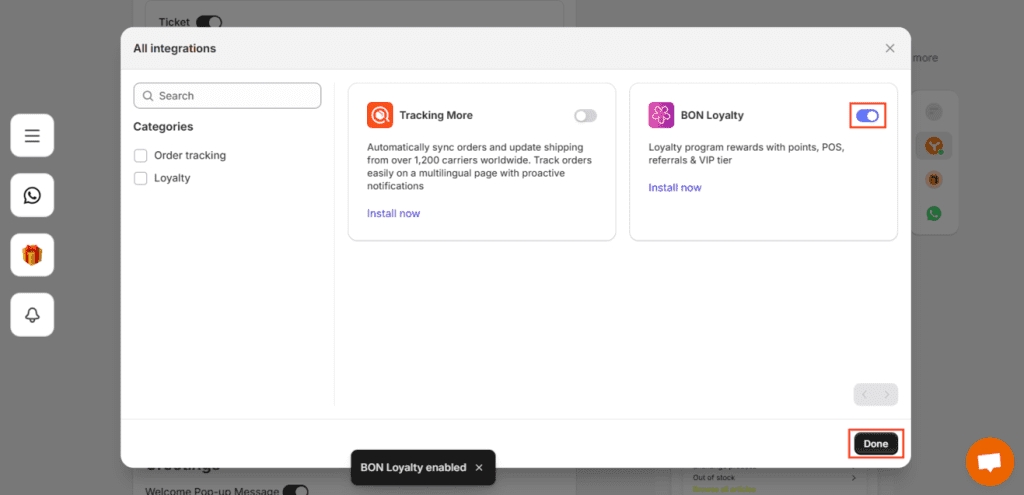Go to next page of integrations
Screen dimensions: 1024x495
click(x=887, y=394)
